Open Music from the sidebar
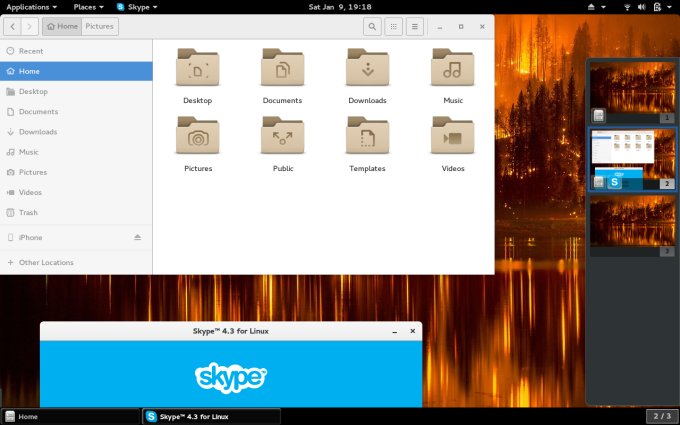This screenshot has height=425, width=680. click(76, 152)
